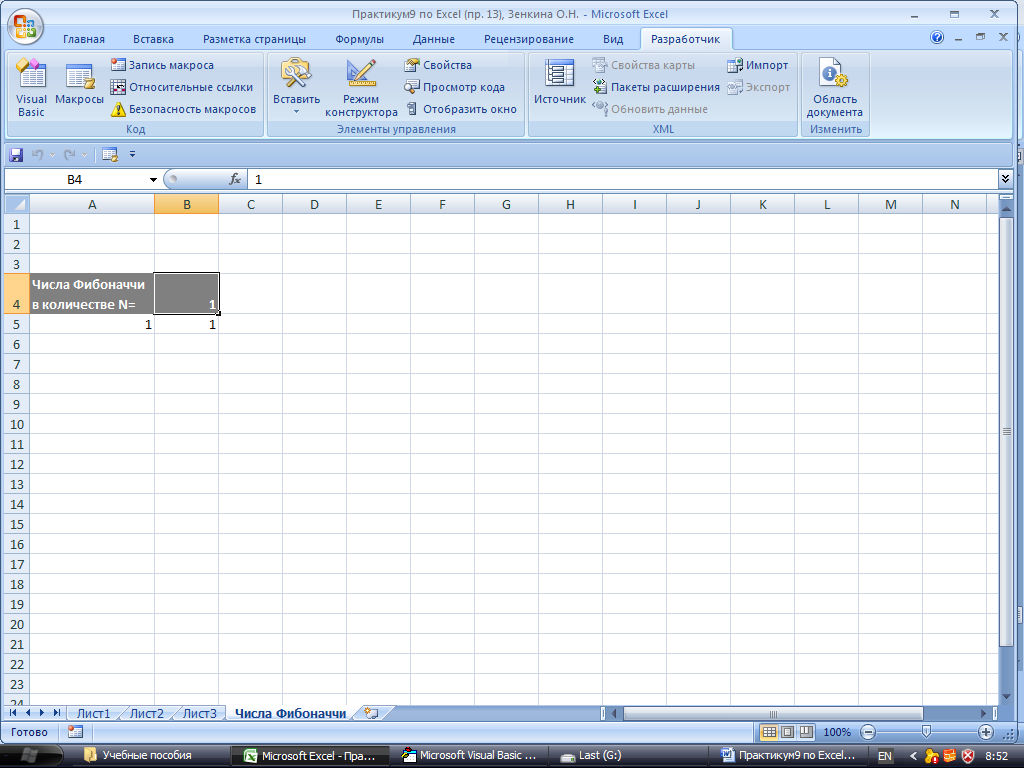
Task: Select all cells corner button
Action: tap(16, 204)
